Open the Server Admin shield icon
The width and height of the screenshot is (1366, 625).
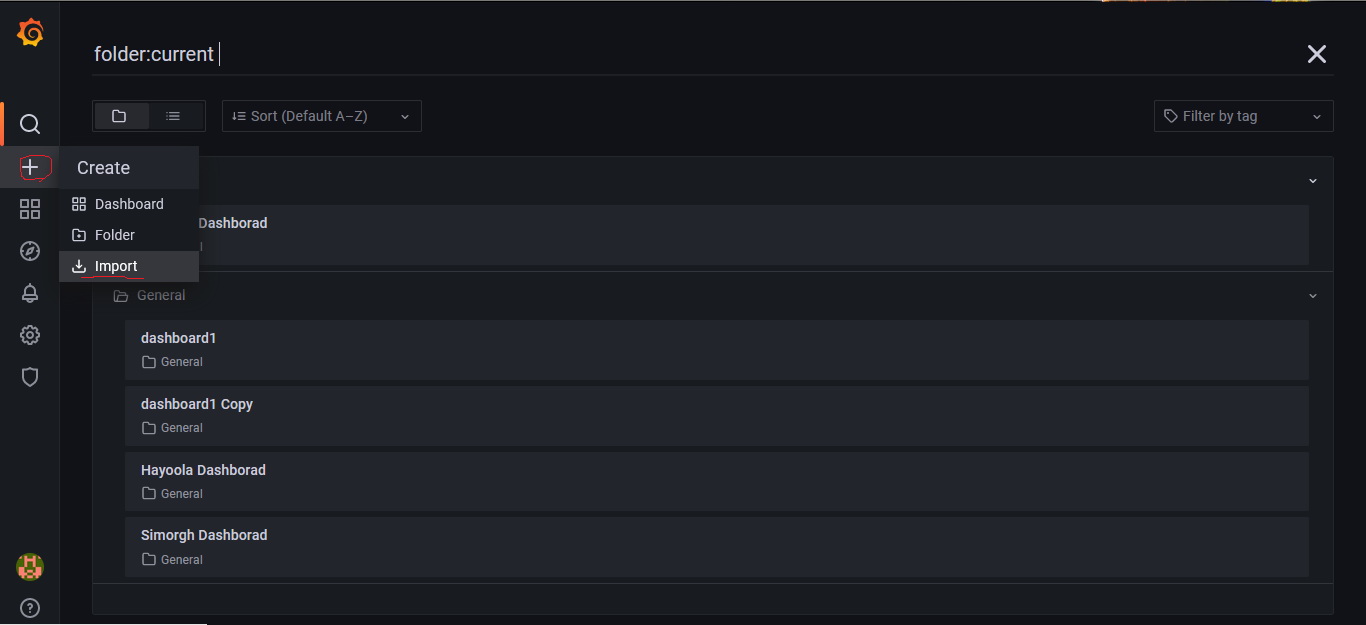click(30, 377)
